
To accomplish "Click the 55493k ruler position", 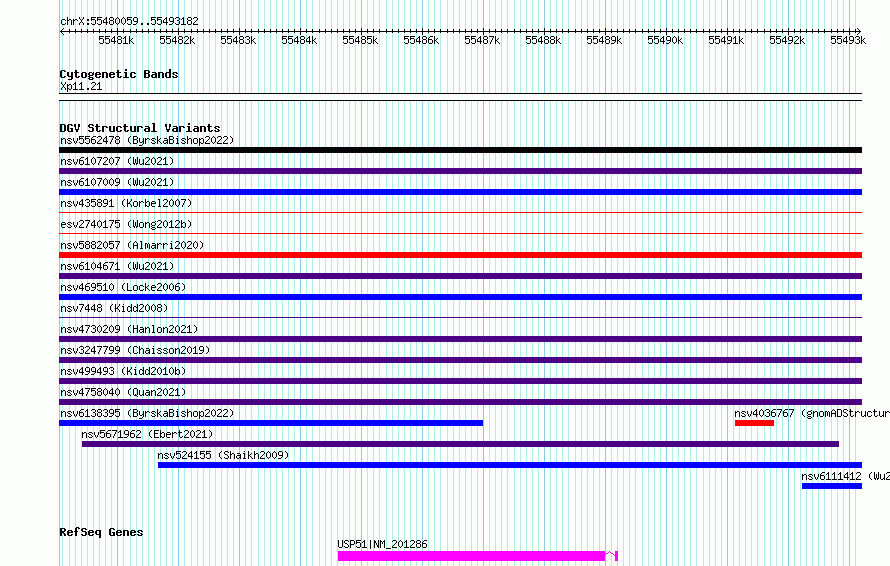I will (849, 40).
